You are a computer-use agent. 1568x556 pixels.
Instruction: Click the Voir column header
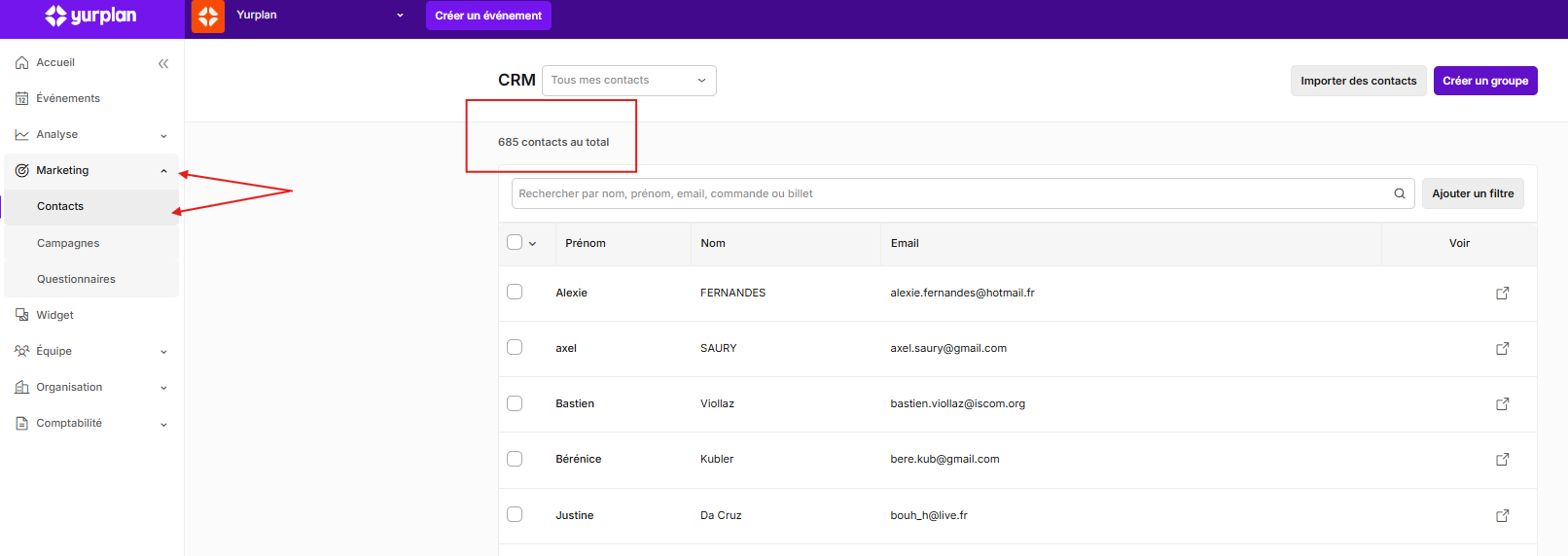click(1459, 243)
